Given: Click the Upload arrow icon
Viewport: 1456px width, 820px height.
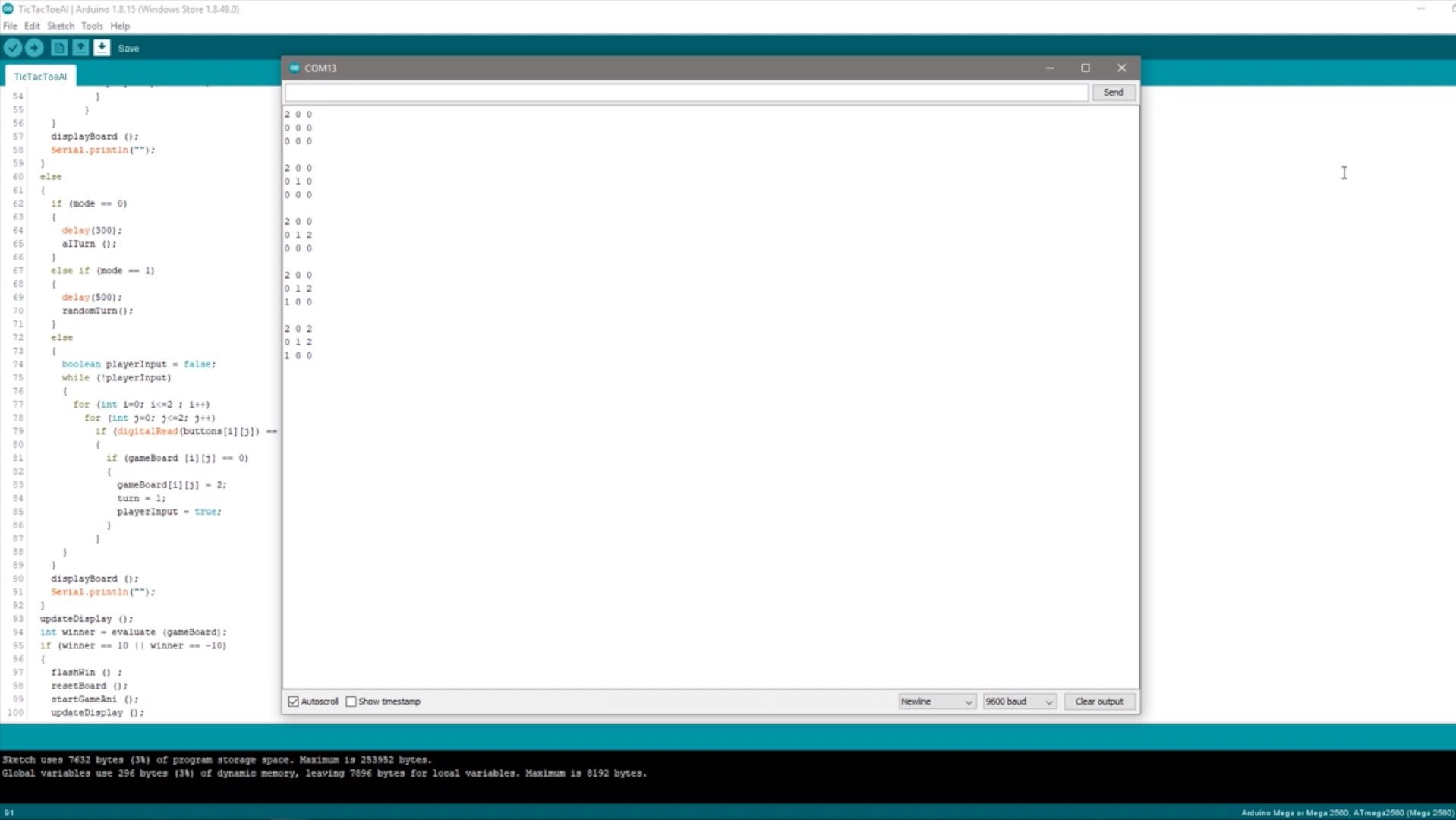Looking at the screenshot, I should tap(34, 48).
